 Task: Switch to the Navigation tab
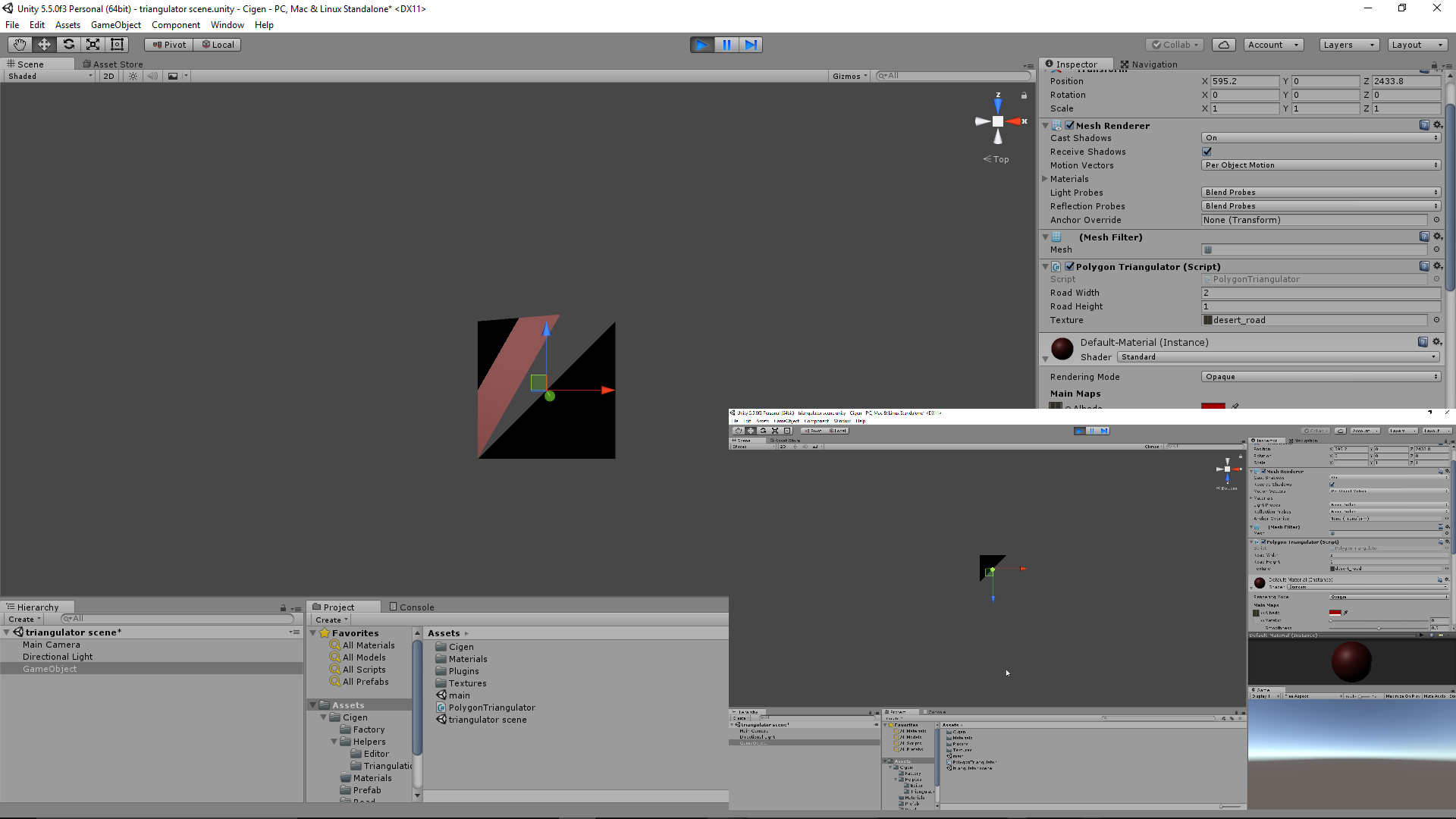(1149, 64)
